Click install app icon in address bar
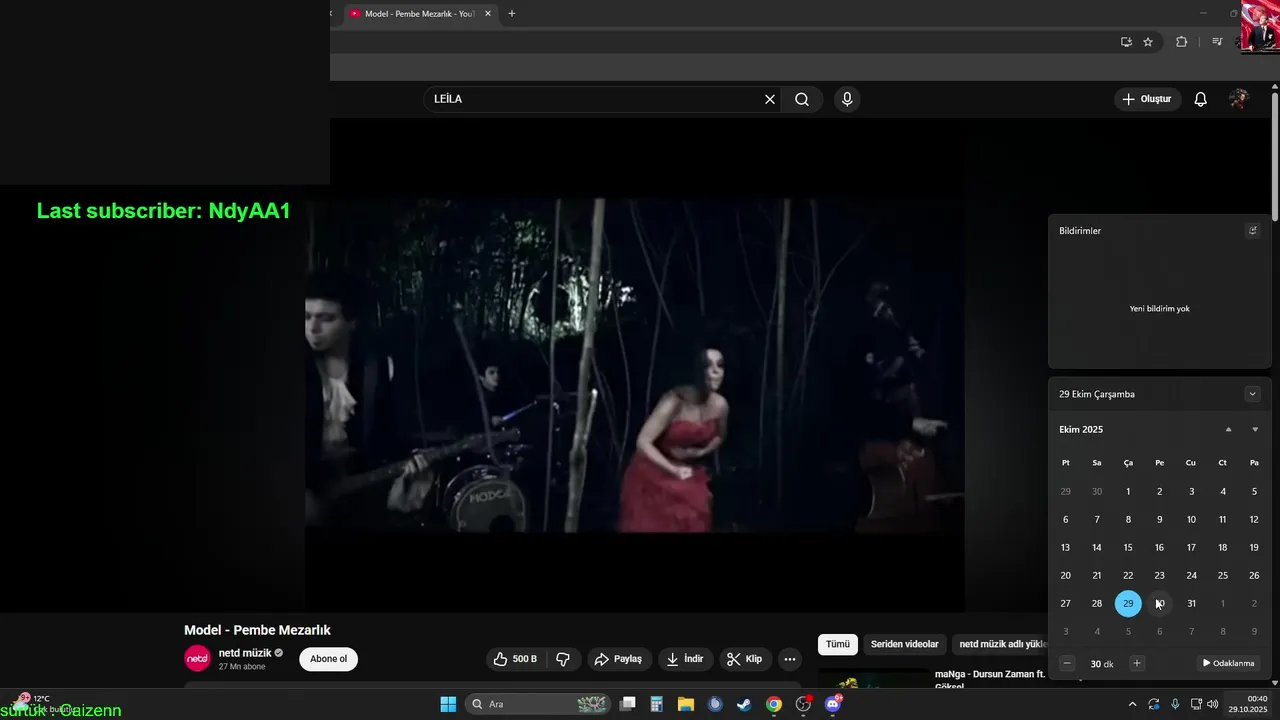This screenshot has height=720, width=1280. (1126, 42)
